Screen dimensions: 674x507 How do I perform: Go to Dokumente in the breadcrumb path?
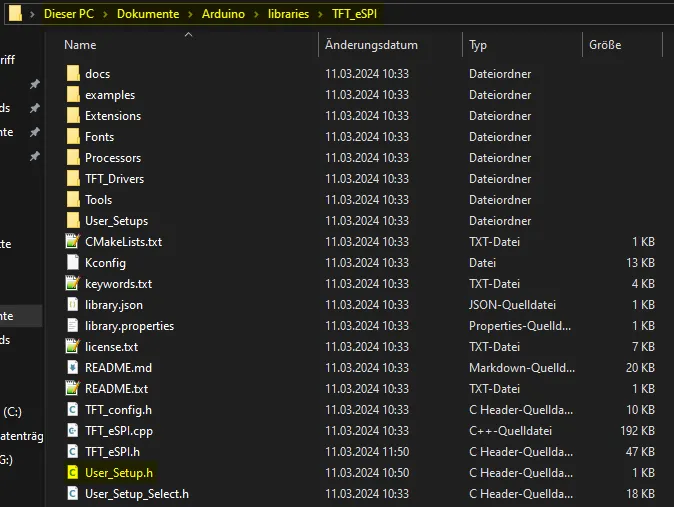[147, 14]
